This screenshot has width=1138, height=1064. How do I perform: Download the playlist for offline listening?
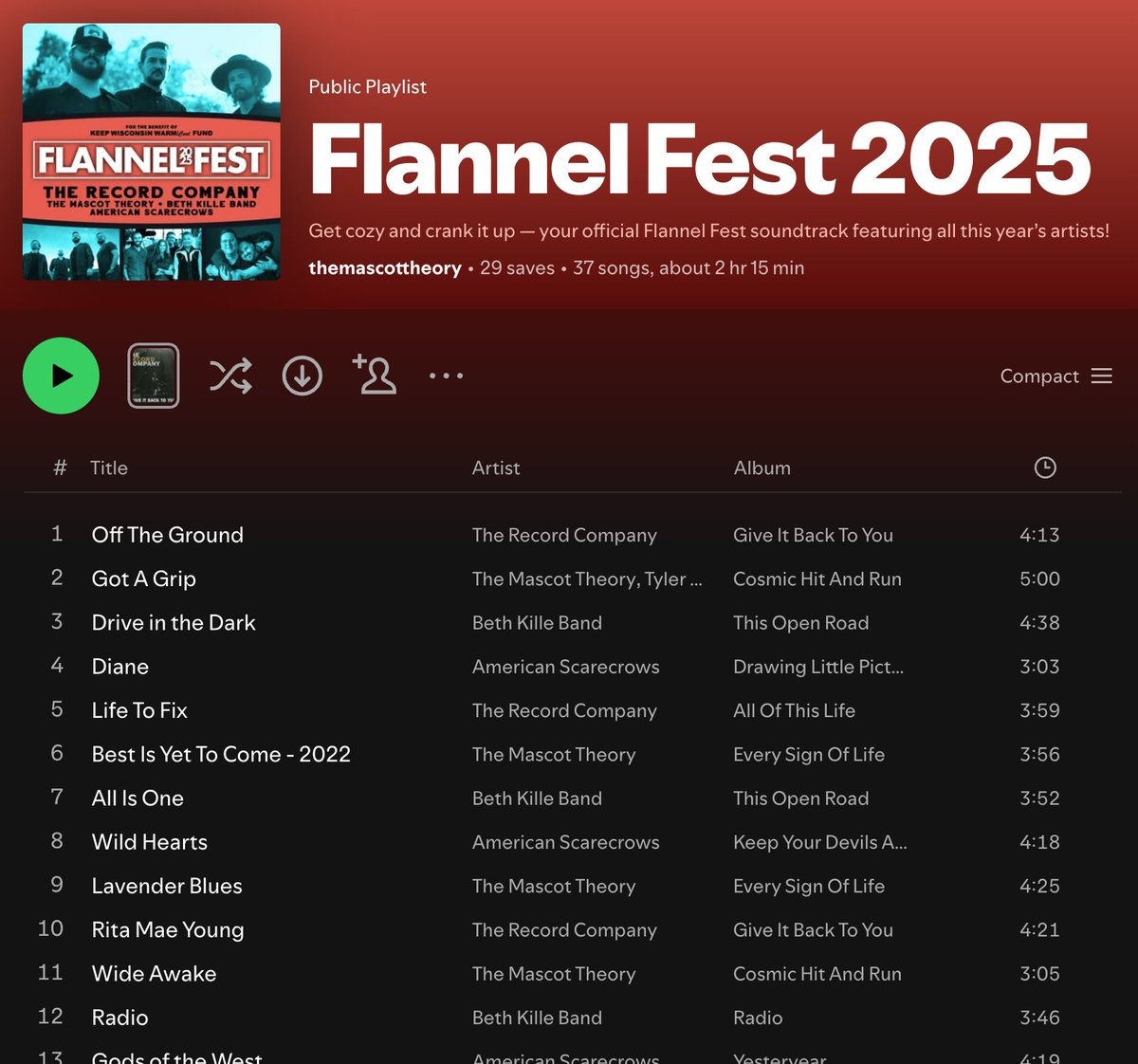pyautogui.click(x=303, y=376)
